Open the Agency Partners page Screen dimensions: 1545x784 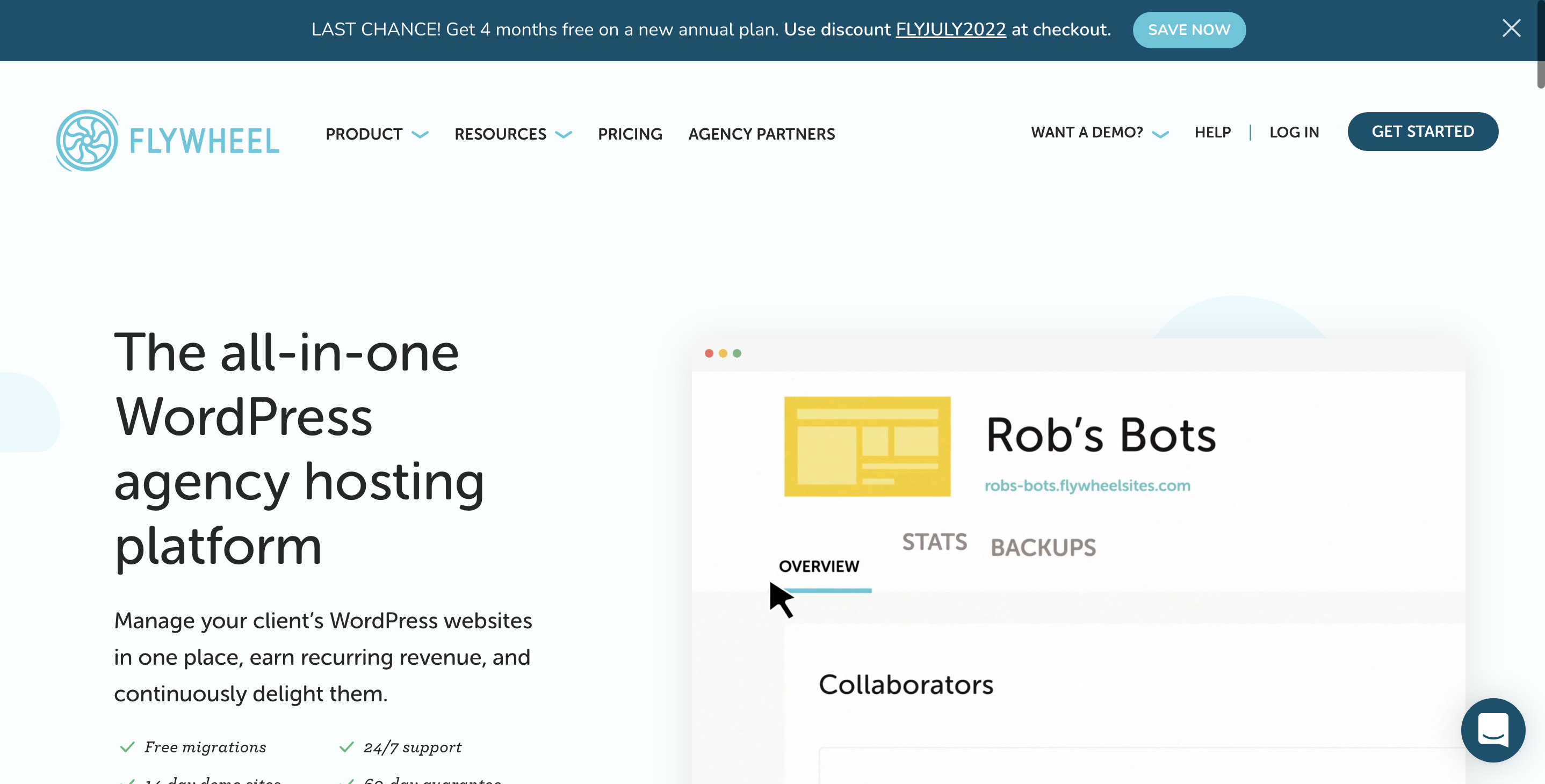coord(761,134)
